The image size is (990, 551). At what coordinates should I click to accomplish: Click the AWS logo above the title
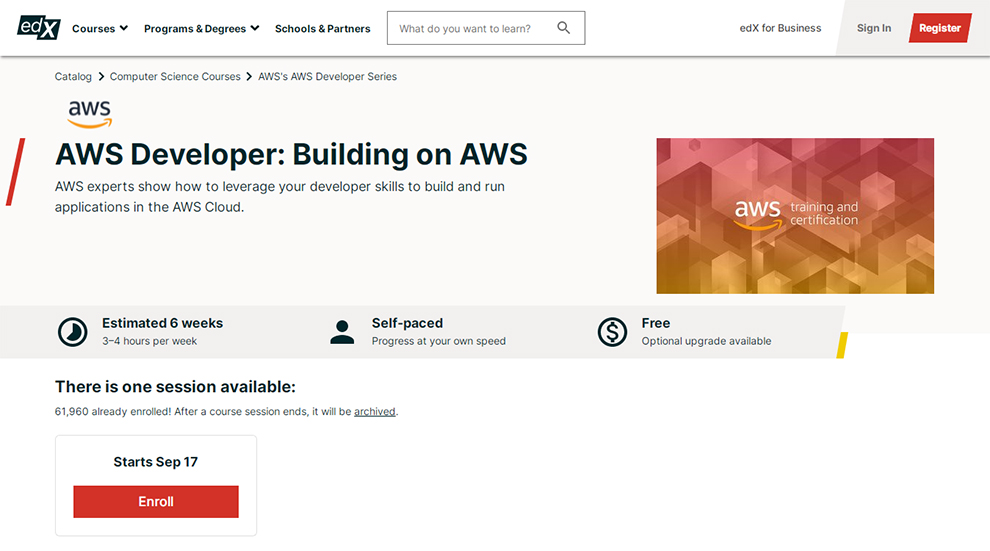click(90, 114)
